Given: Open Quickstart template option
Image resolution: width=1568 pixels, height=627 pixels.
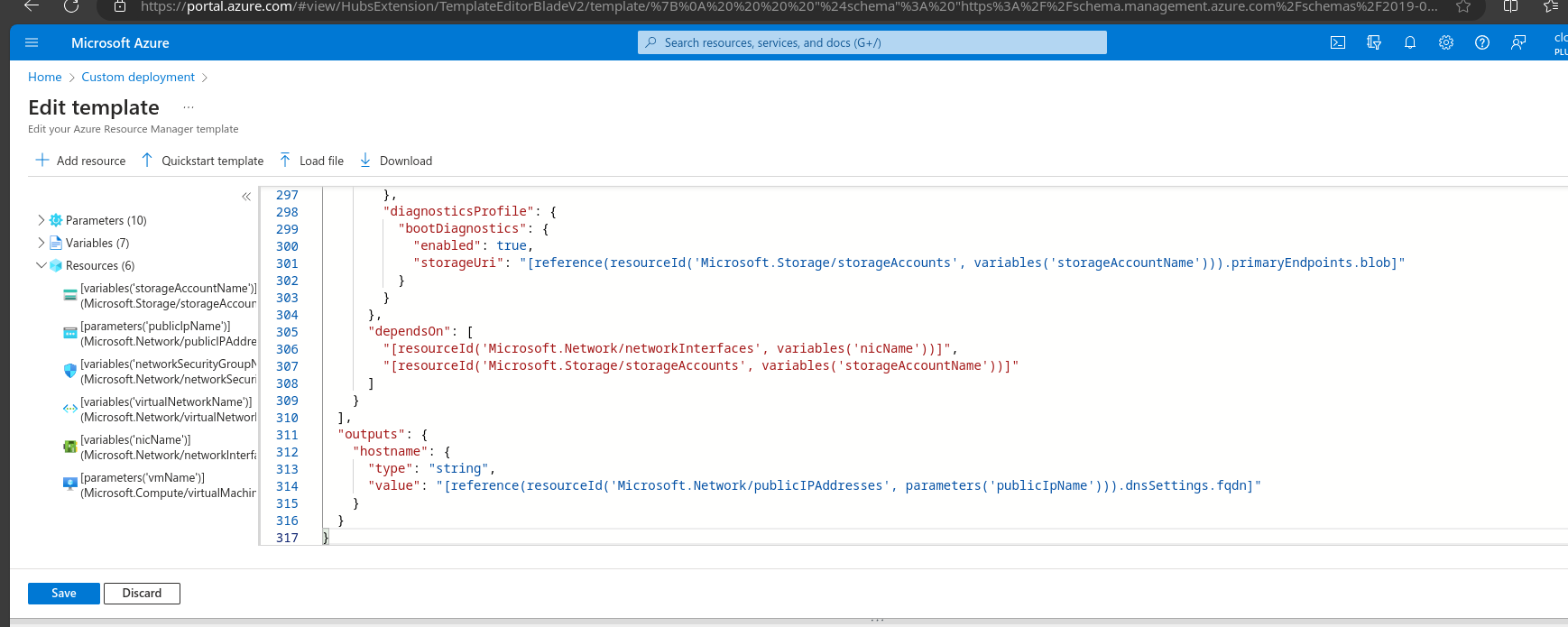Looking at the screenshot, I should click(203, 161).
